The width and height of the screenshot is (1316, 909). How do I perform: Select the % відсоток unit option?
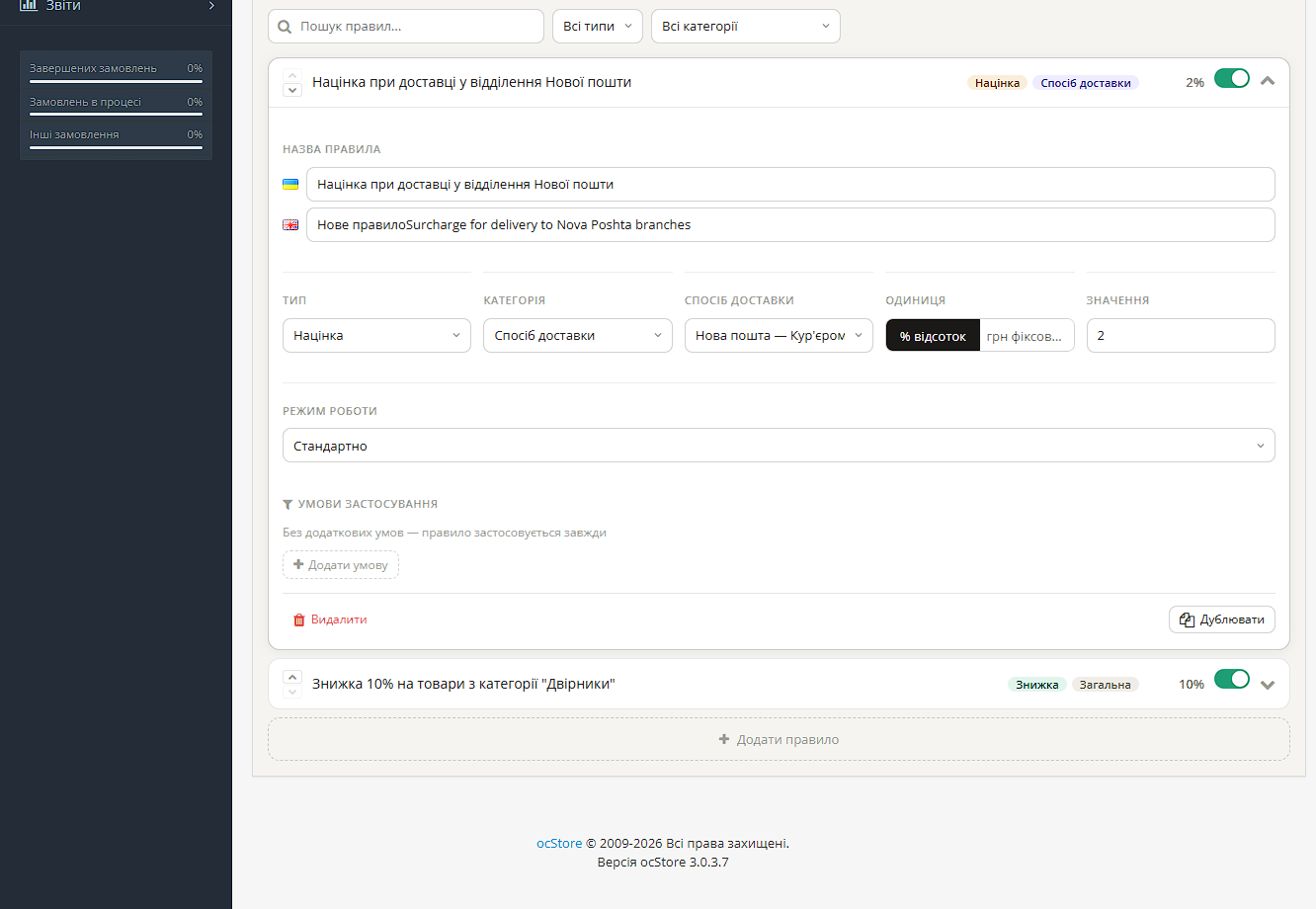point(933,336)
